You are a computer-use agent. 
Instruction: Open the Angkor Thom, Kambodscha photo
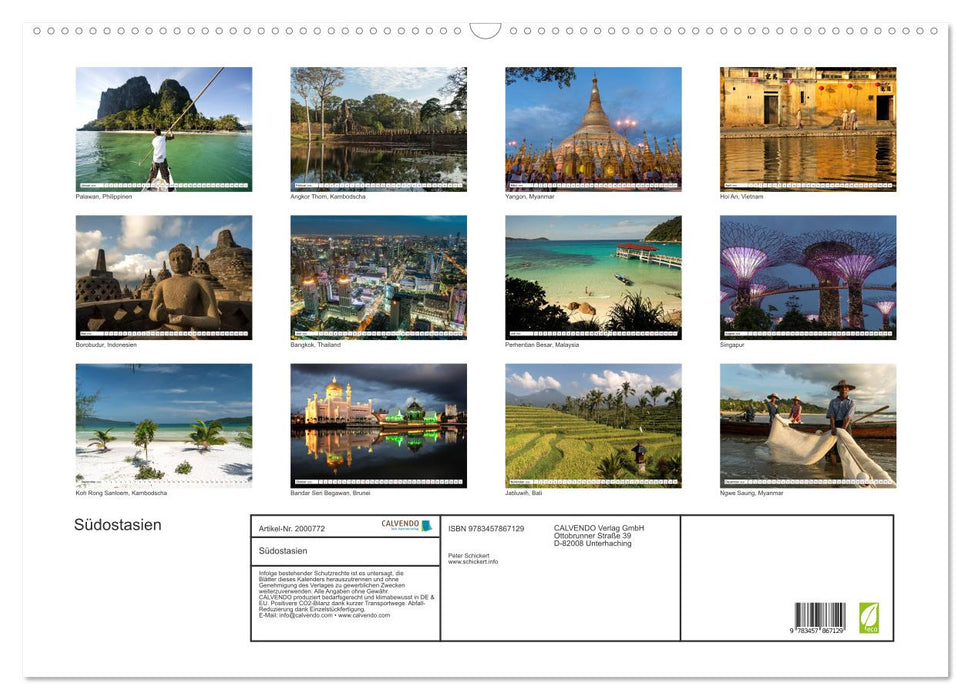[x=378, y=125]
